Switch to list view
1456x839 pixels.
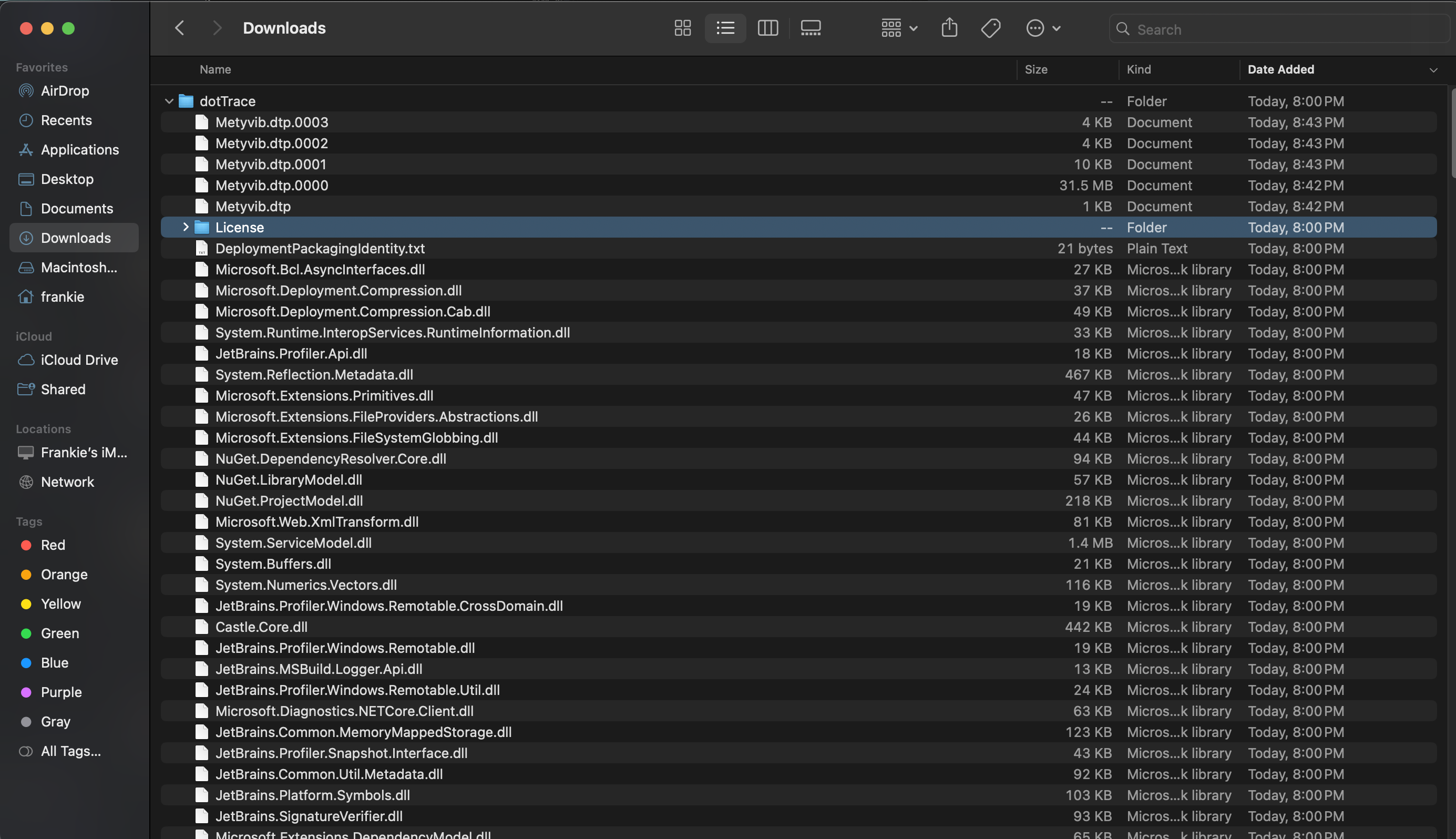point(725,28)
